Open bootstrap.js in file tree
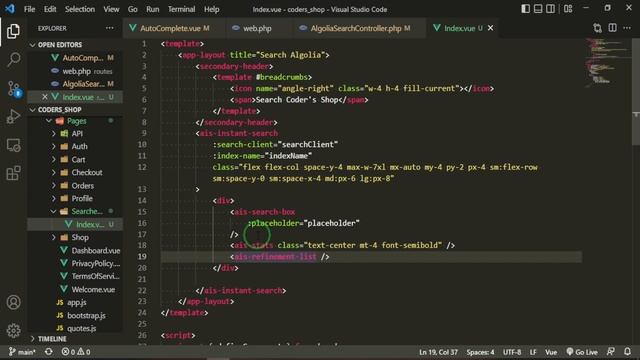The image size is (640, 360). click(86, 316)
